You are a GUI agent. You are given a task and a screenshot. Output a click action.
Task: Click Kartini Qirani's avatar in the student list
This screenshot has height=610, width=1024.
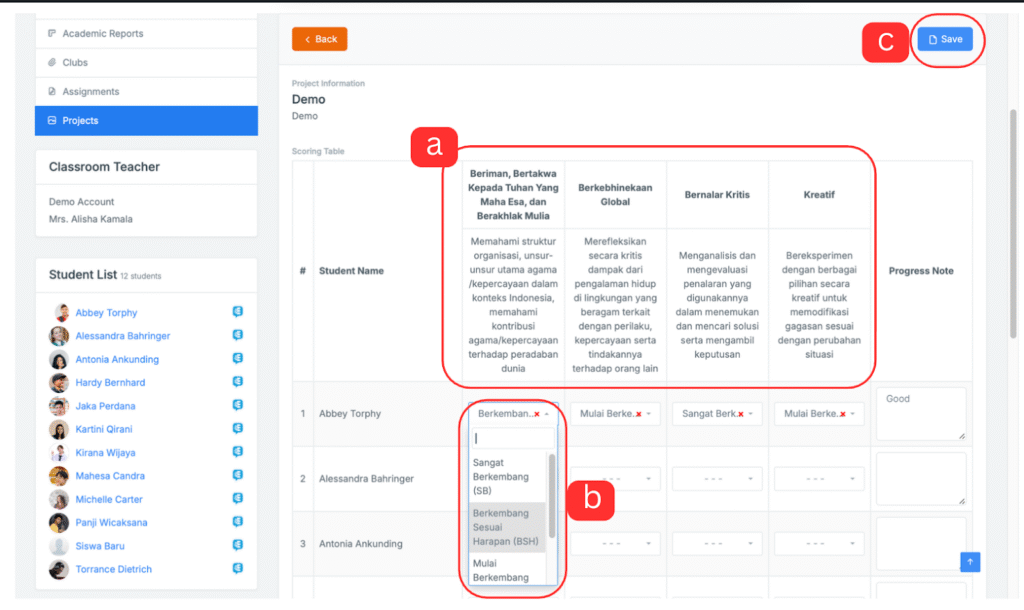pos(59,429)
